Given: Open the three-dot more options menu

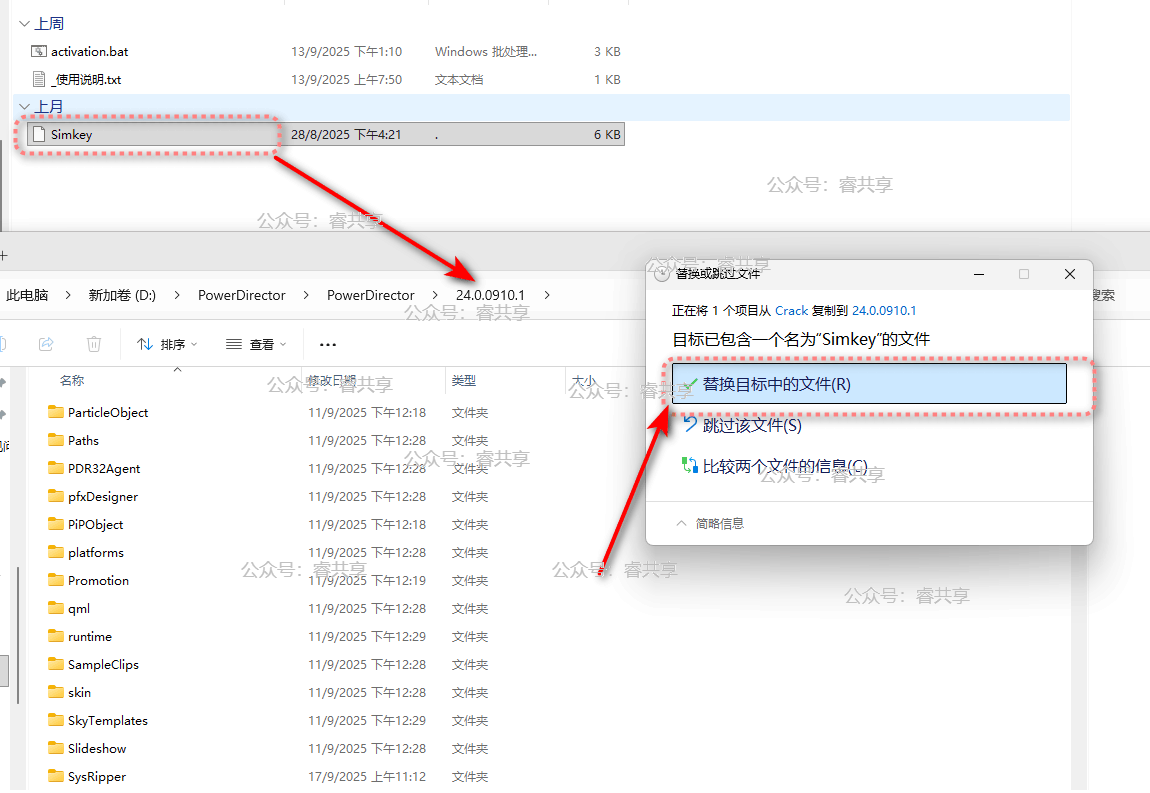Looking at the screenshot, I should pyautogui.click(x=328, y=344).
